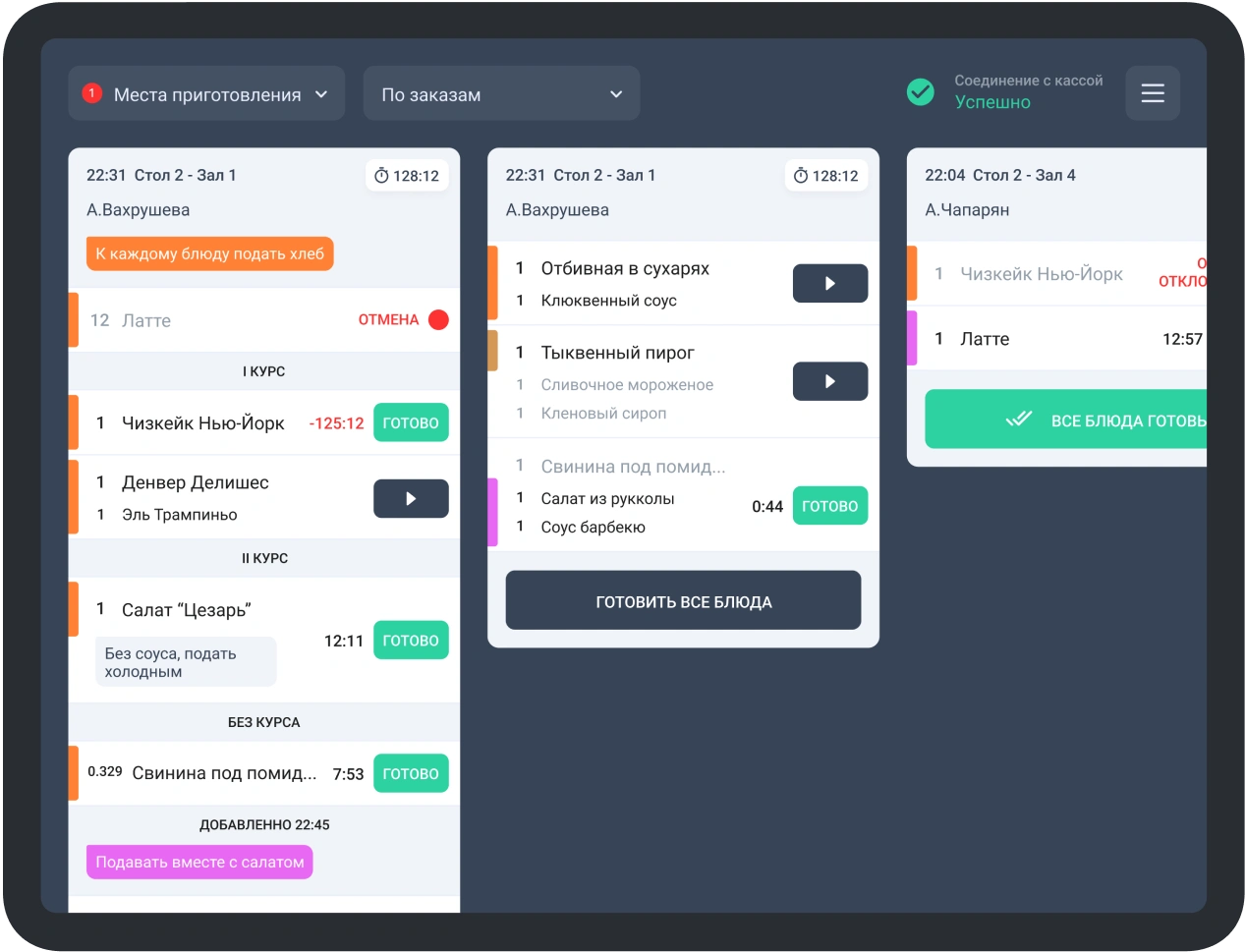
Task: Click red cancel dot next to Латте
Action: 438,319
